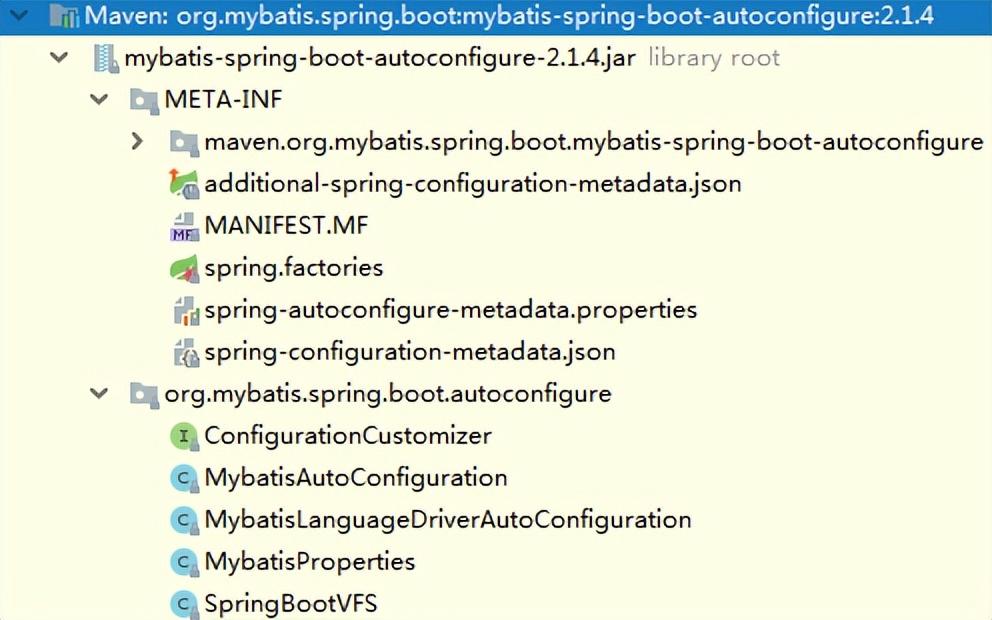Click the org.mybatis.spring.boot.autoconfigure package icon
Screen dimensions: 992x620
click(144, 395)
